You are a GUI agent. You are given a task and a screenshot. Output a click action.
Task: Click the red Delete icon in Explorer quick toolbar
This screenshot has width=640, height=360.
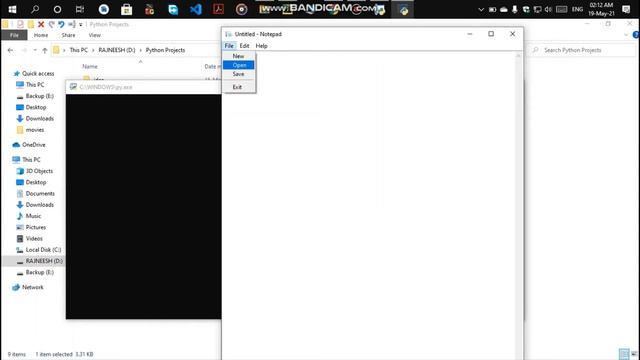[x=41, y=24]
